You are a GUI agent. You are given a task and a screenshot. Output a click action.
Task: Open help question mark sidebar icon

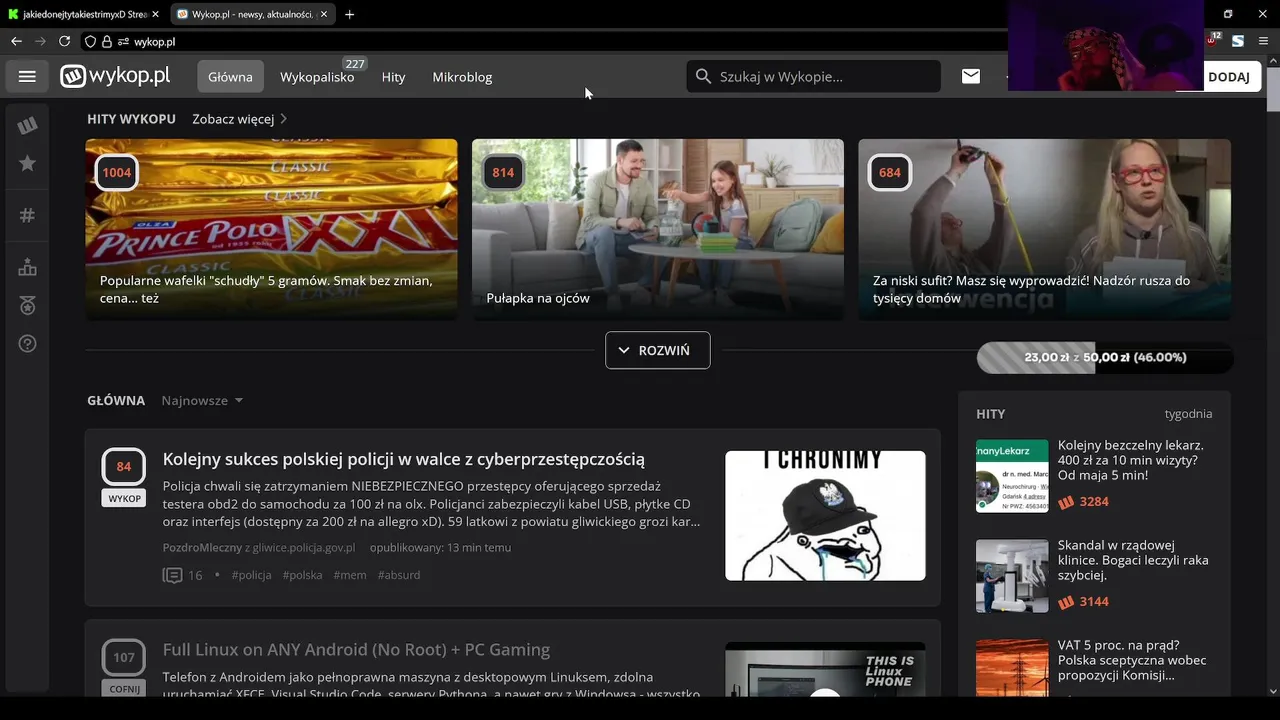(27, 343)
